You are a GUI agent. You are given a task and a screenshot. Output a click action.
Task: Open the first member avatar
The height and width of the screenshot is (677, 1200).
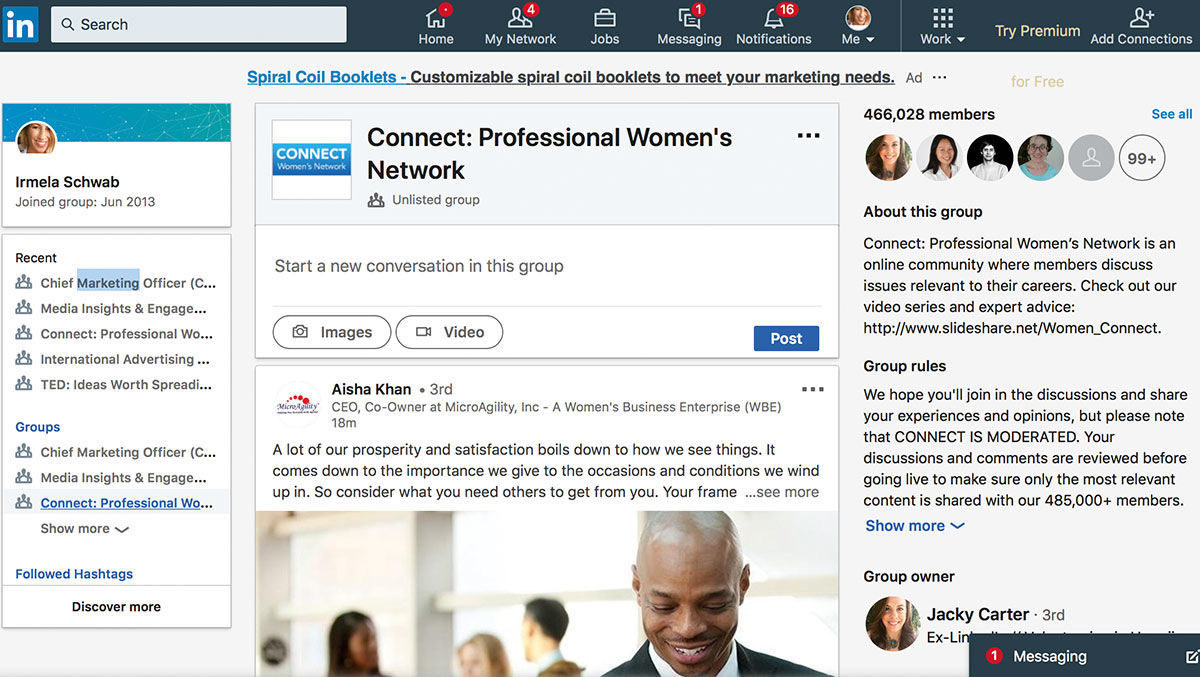pos(888,158)
